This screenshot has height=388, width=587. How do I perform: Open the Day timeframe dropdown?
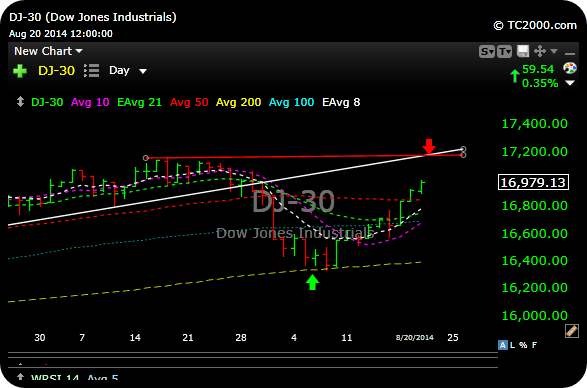pyautogui.click(x=127, y=70)
